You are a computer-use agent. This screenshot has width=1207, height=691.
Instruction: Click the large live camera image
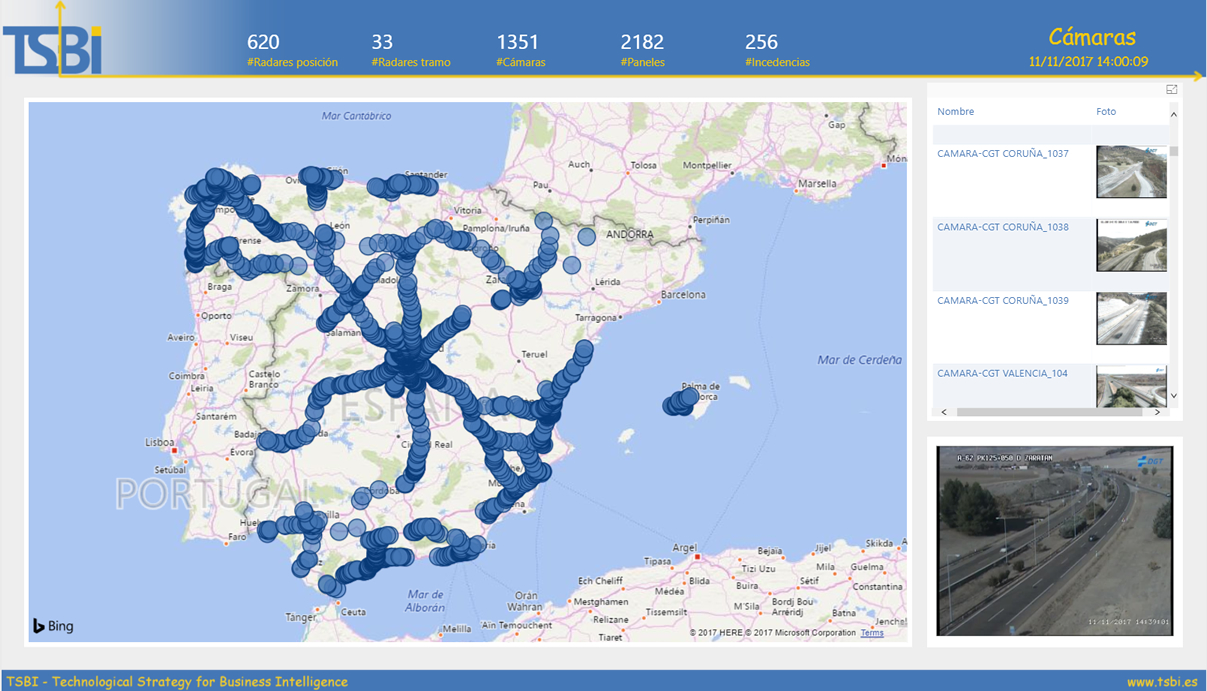[x=1054, y=540]
